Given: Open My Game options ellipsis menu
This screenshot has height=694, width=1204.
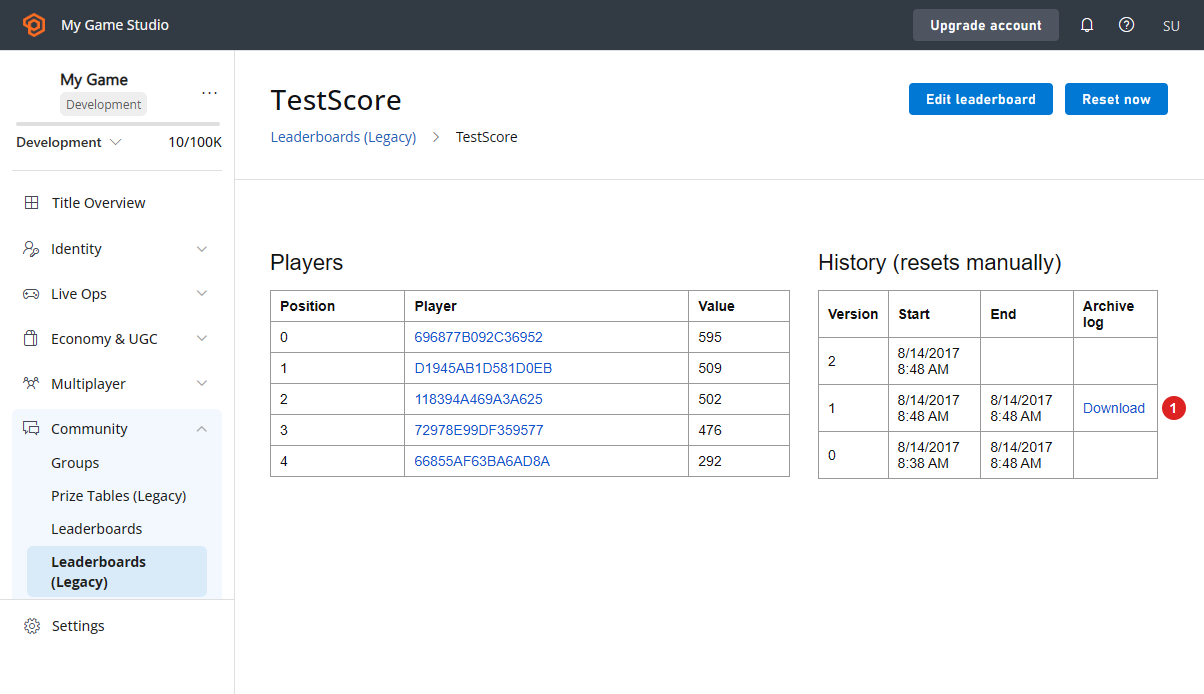Looking at the screenshot, I should (x=209, y=92).
